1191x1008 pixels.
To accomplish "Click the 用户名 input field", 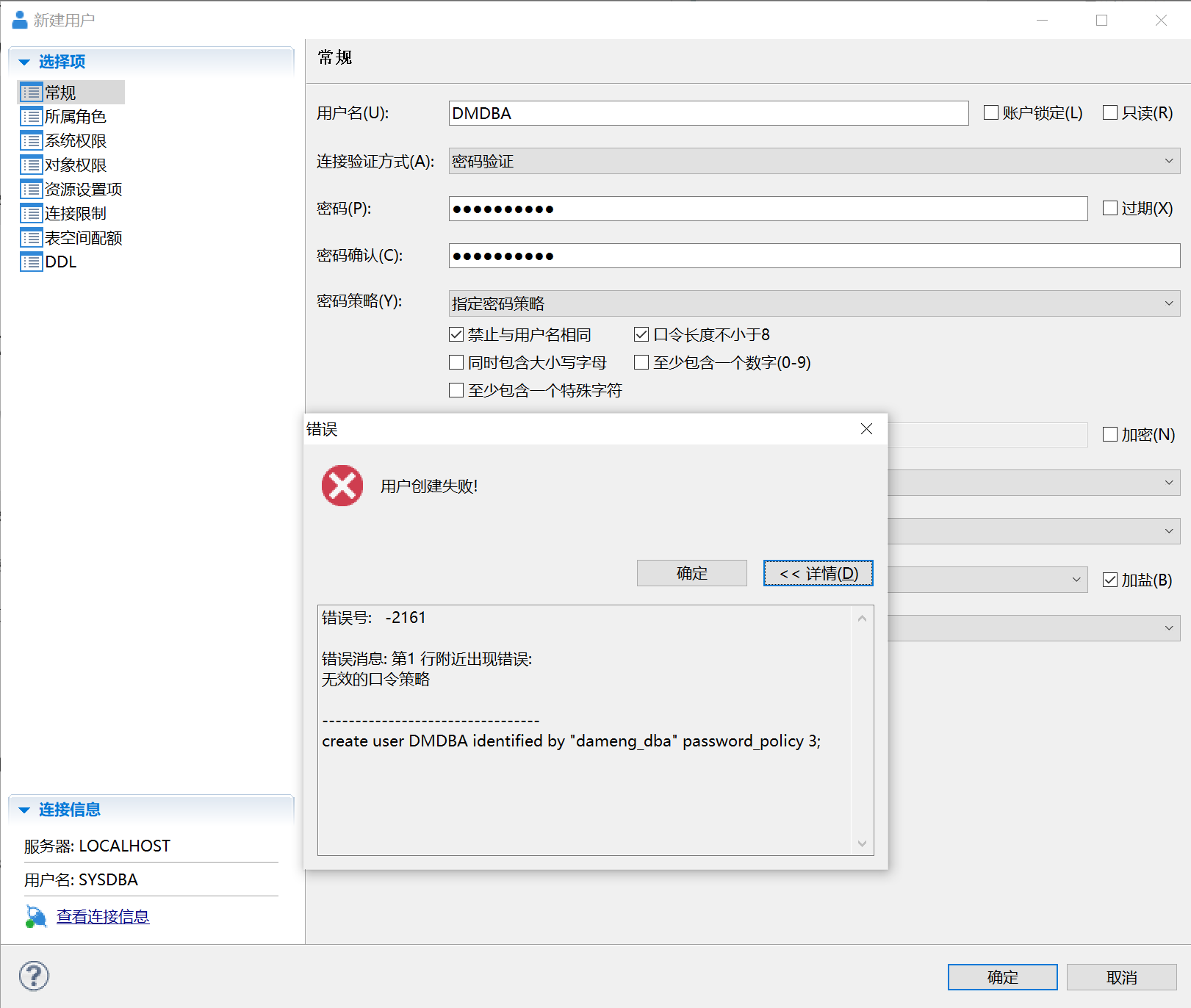I will (709, 113).
